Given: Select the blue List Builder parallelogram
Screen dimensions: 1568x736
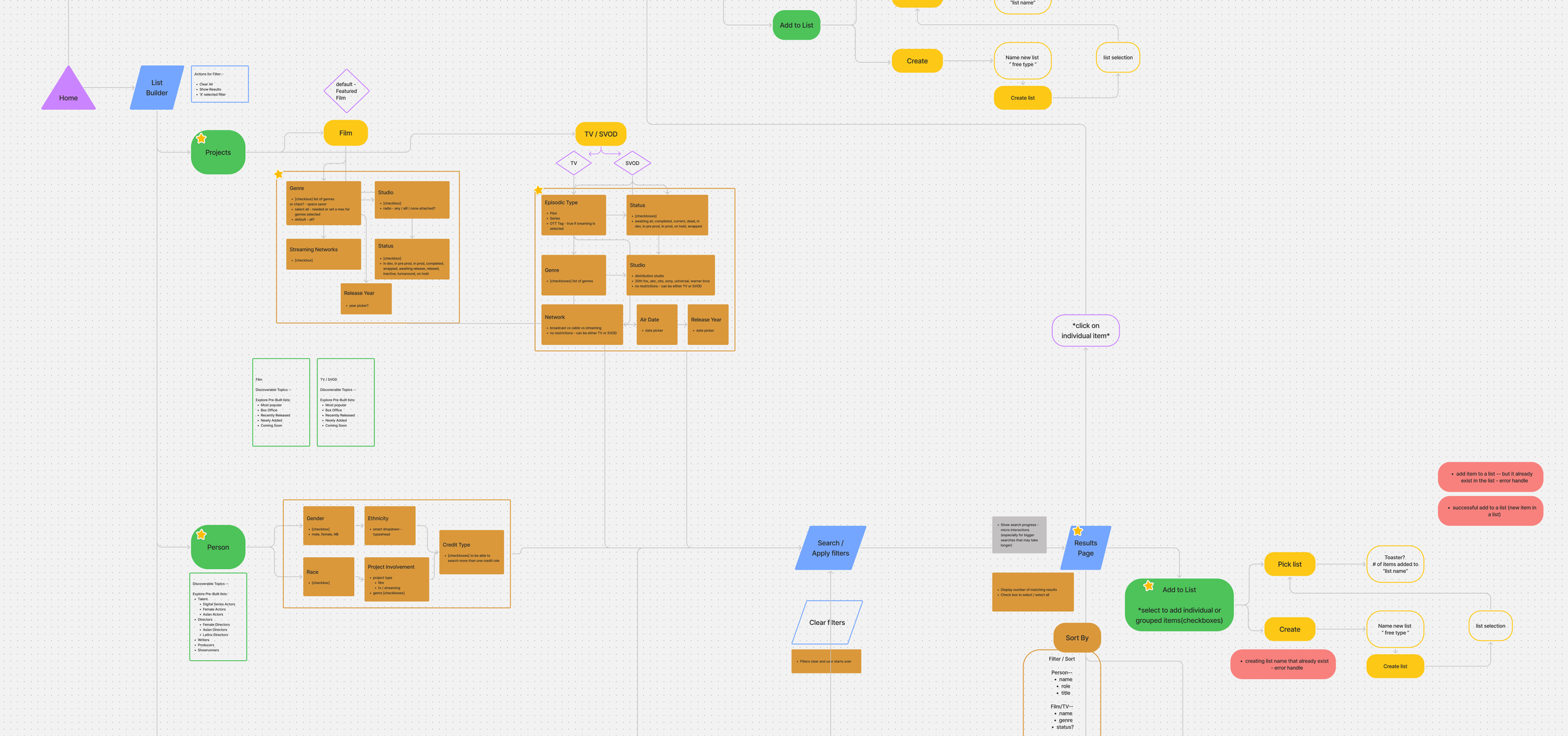Looking at the screenshot, I should coord(157,88).
